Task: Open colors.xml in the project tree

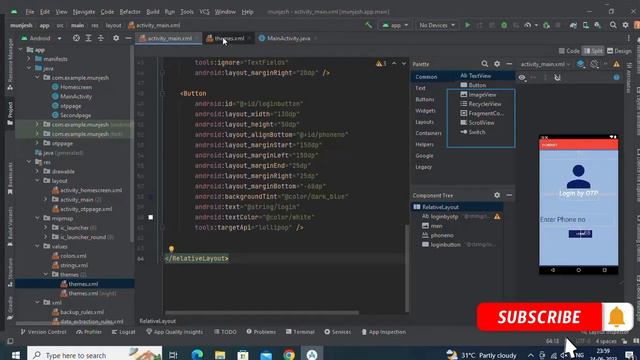Action: pos(69,256)
